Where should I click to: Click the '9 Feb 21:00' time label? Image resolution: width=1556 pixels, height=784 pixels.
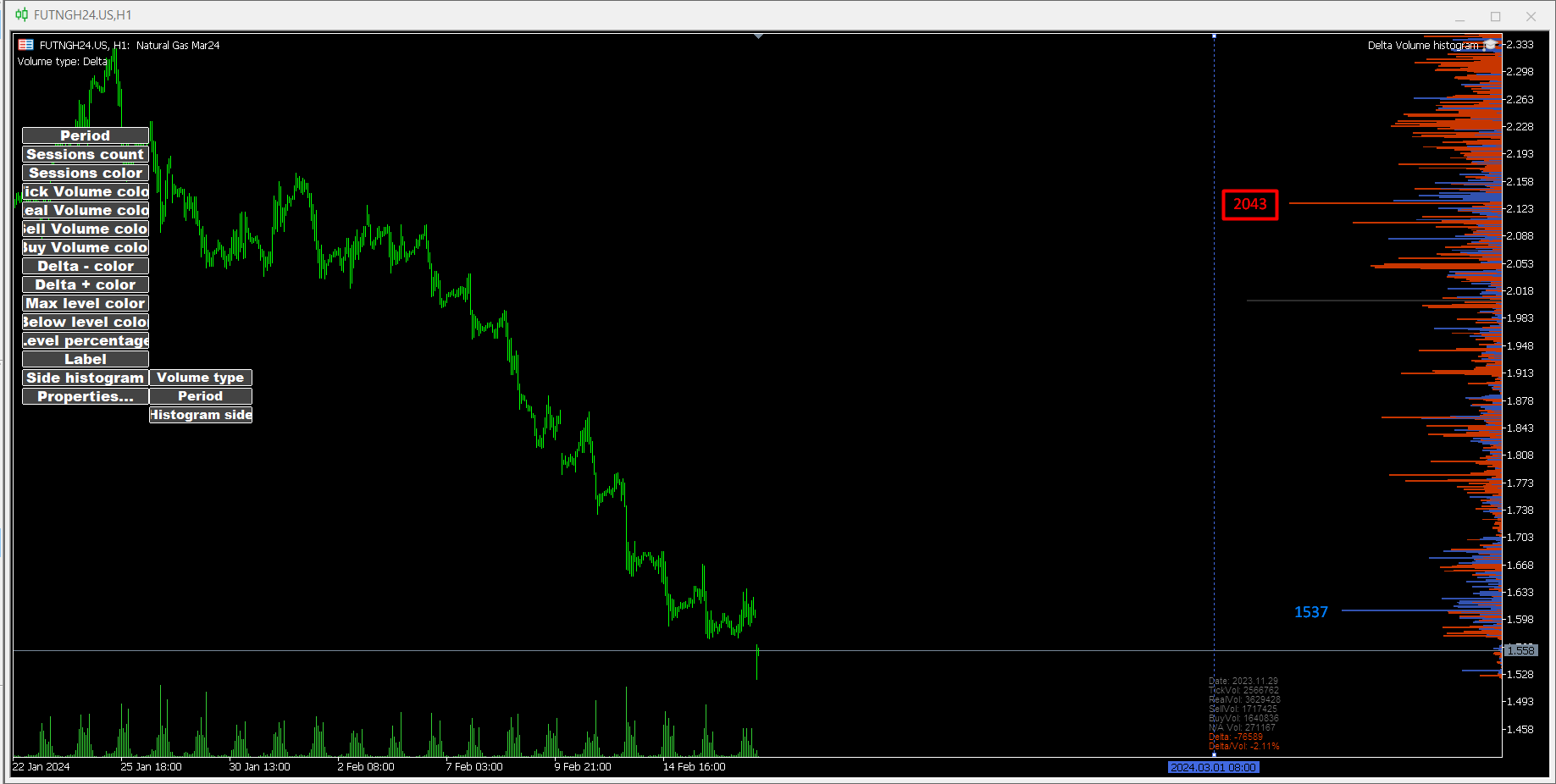[583, 767]
